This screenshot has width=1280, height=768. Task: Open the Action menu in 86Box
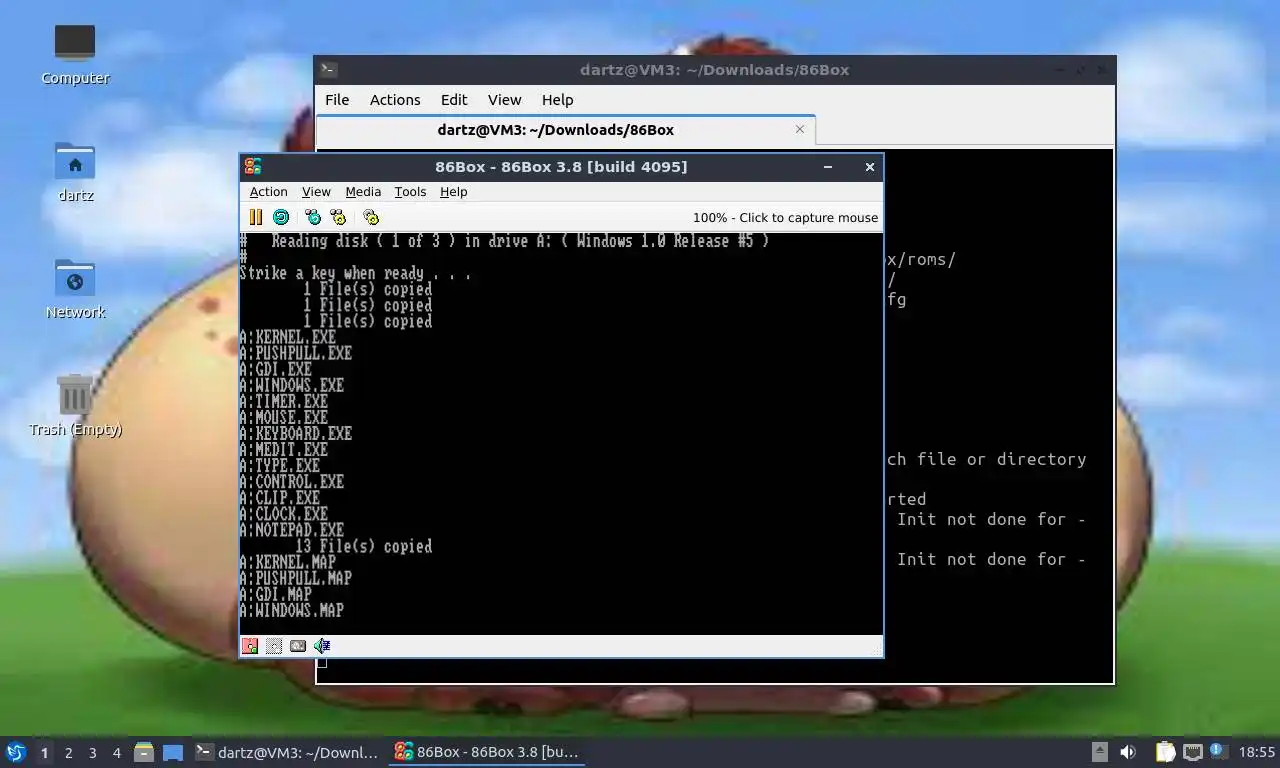[268, 192]
